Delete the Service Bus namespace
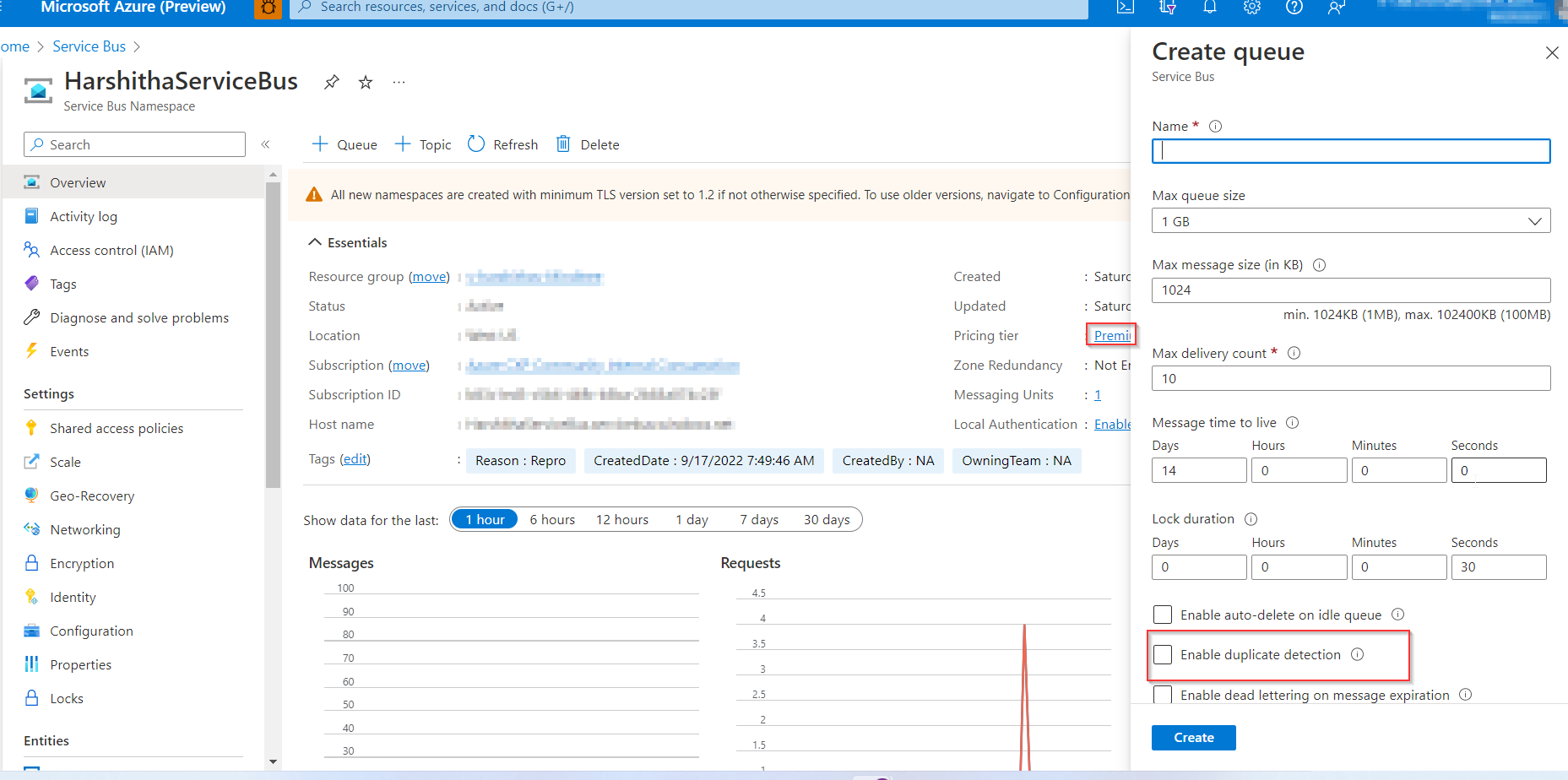The width and height of the screenshot is (1568, 780). click(588, 144)
